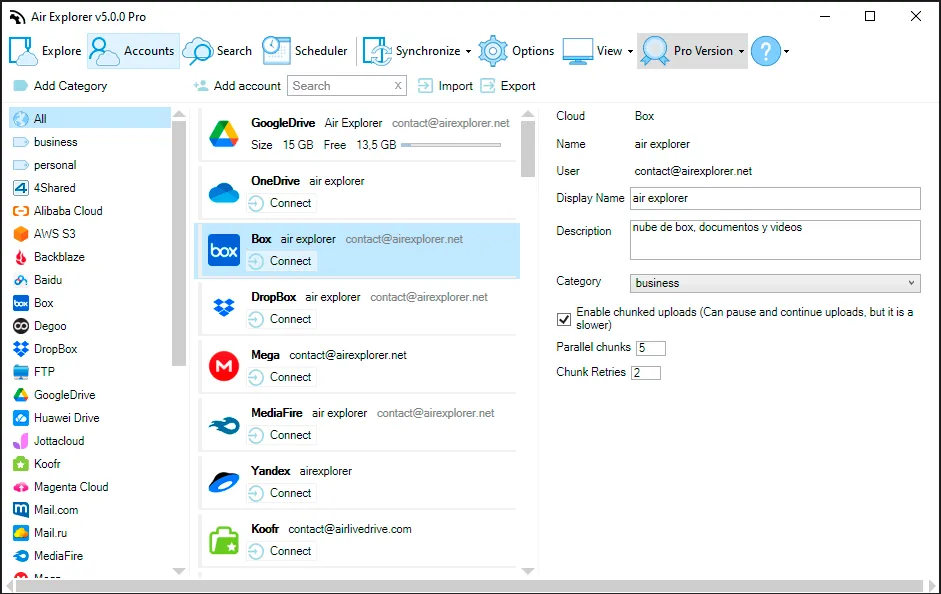Screen dimensions: 941x594
Task: Select 4Shared in the cloud list
Action: (90, 188)
